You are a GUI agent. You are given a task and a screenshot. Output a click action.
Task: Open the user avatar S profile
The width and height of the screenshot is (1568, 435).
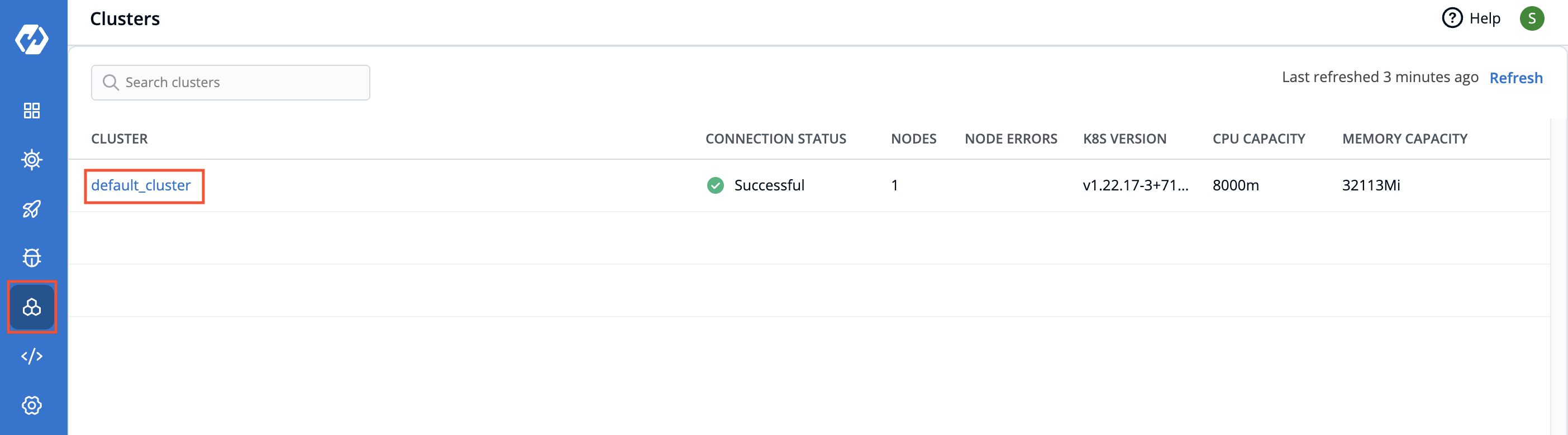point(1532,18)
